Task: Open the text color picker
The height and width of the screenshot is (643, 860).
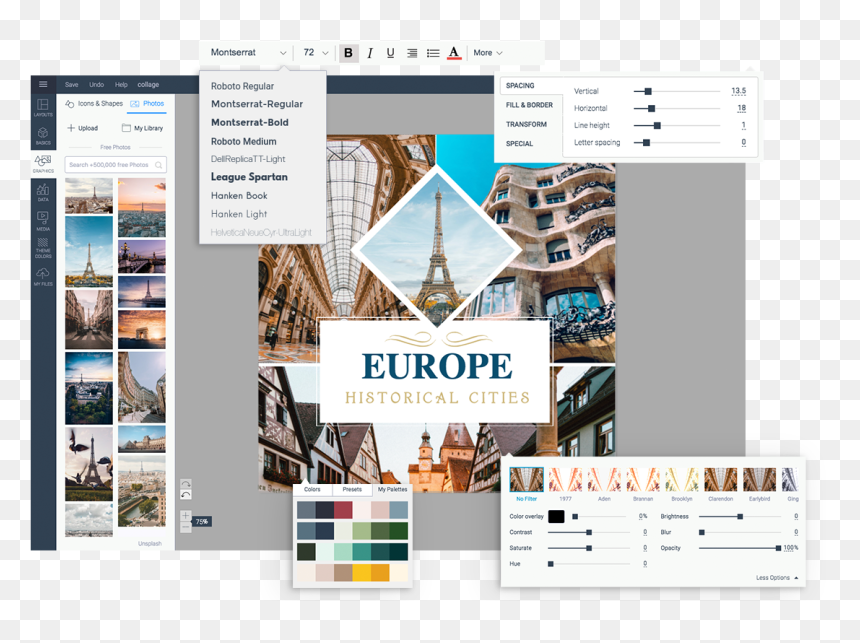Action: coord(454,53)
